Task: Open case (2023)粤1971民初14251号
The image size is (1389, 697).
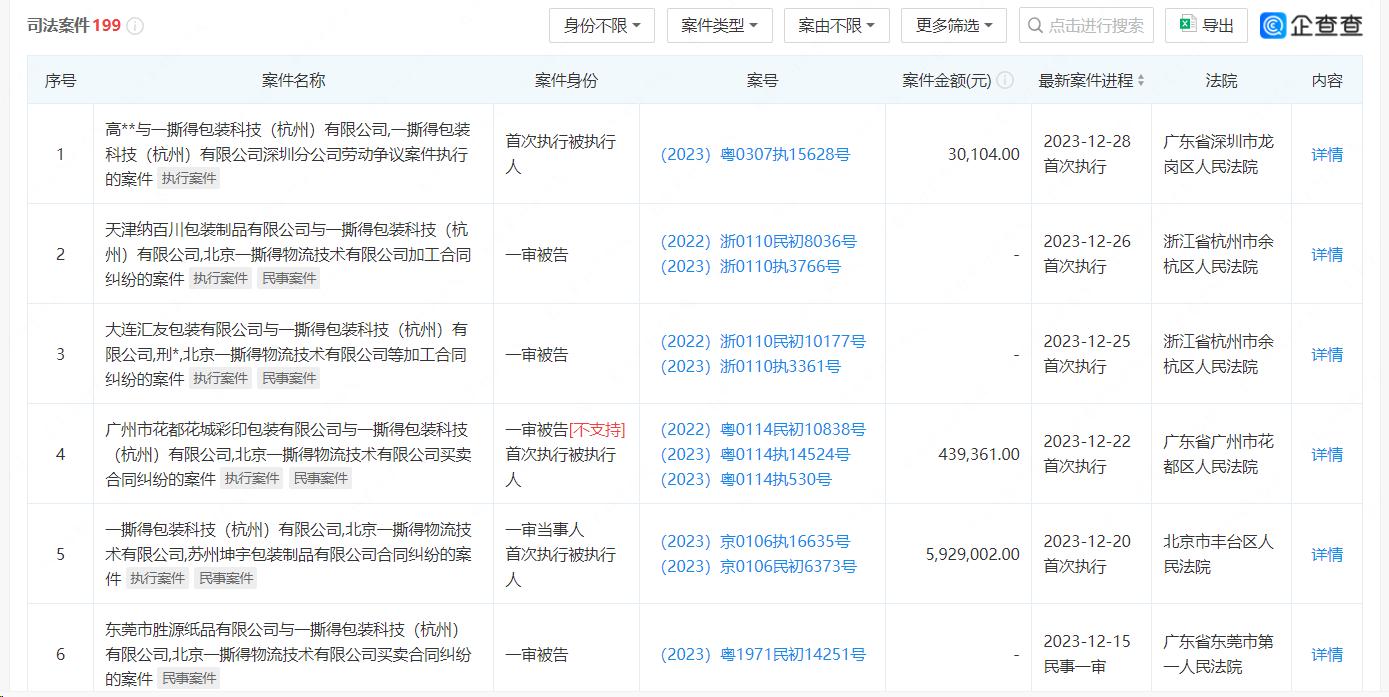Action: (x=763, y=654)
